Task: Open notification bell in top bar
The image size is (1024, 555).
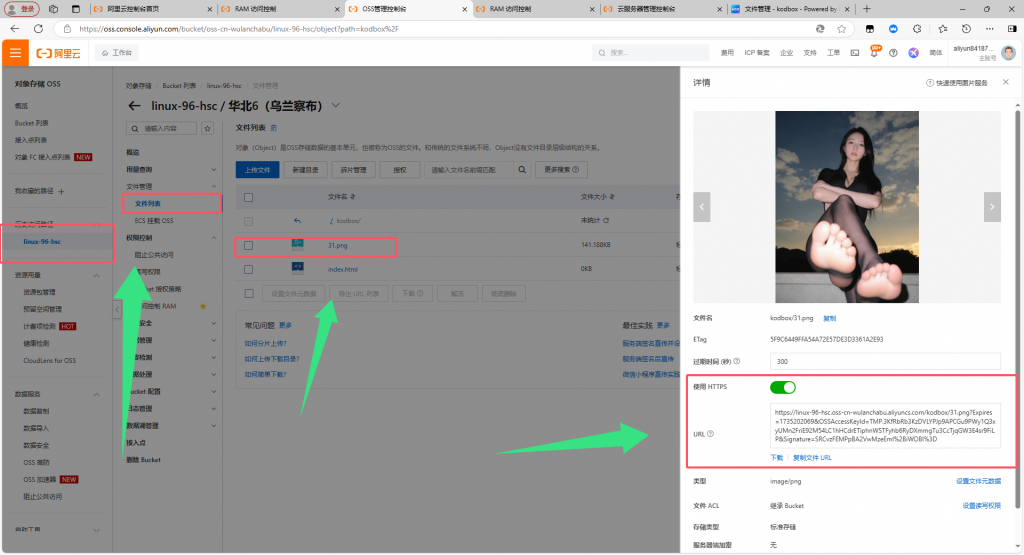Action: (875, 52)
